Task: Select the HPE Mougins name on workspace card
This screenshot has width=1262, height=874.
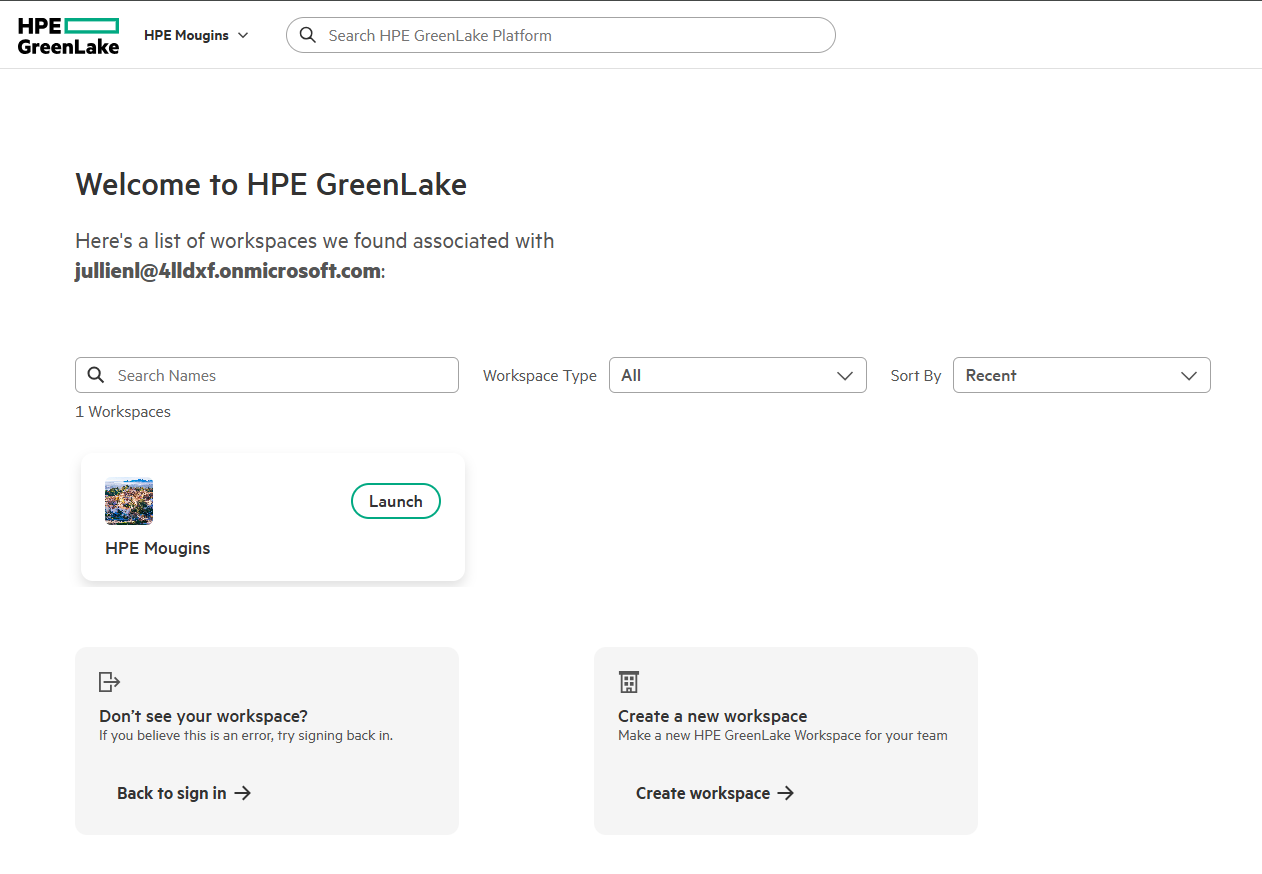Action: (x=157, y=548)
